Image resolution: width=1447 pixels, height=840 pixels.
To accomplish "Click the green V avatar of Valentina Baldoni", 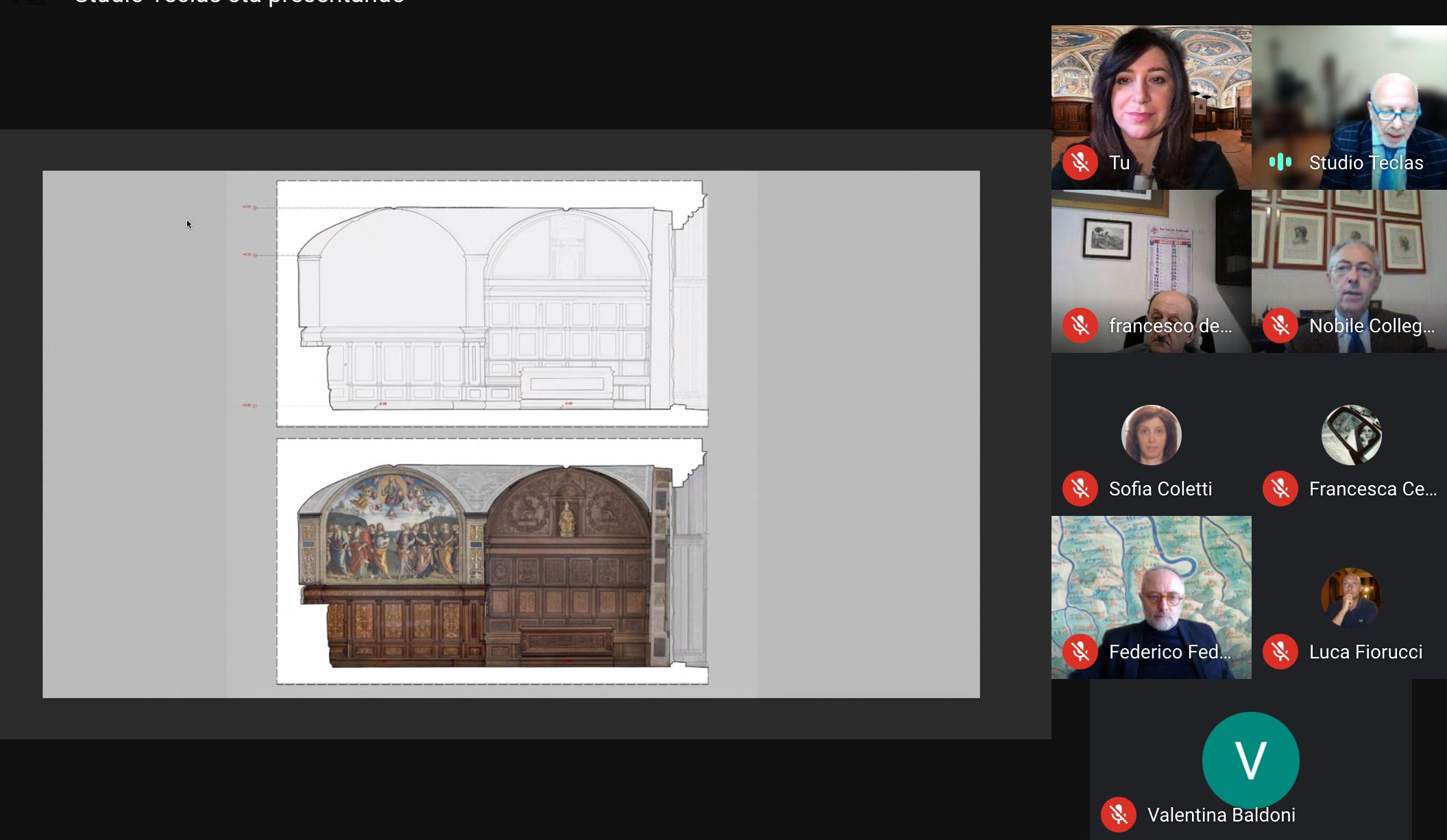I will coord(1251,760).
